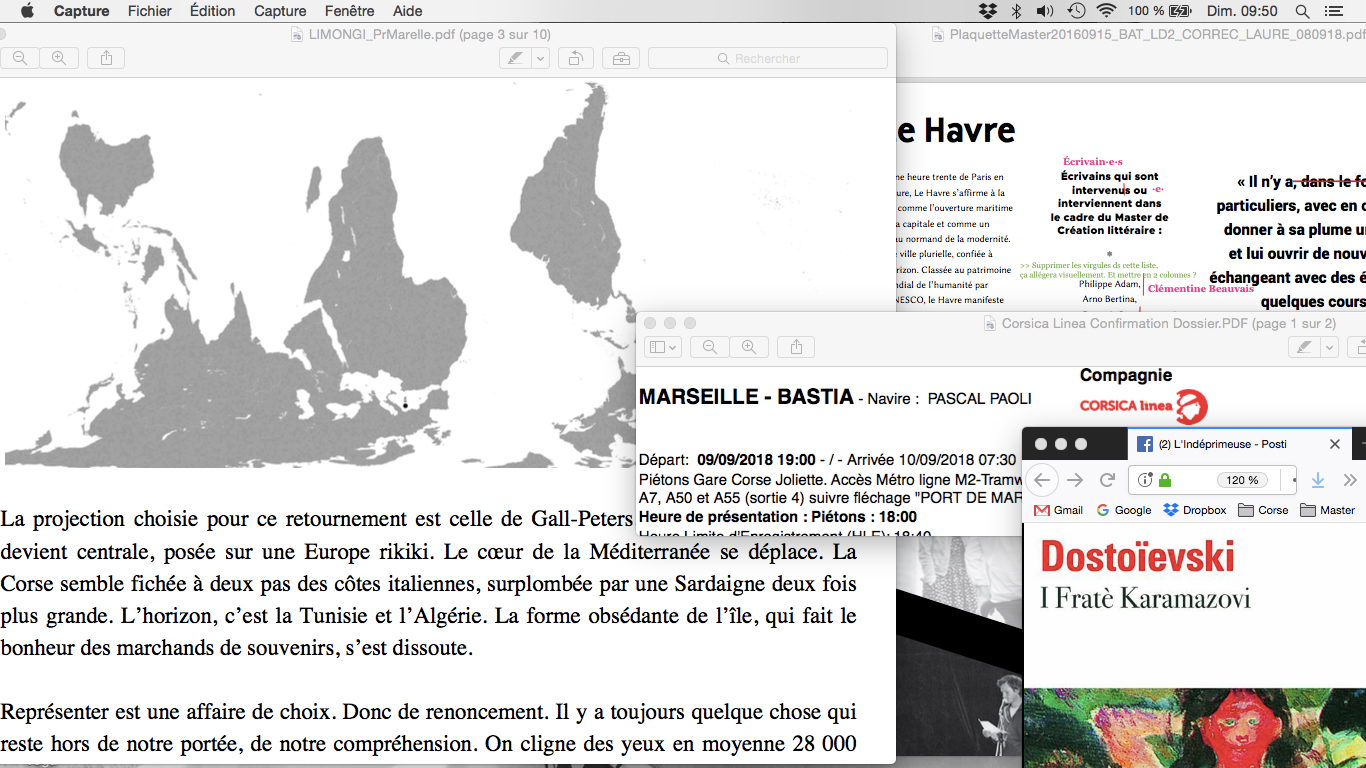1366x768 pixels.
Task: Zoom in on the Corsica Linea PDF
Action: click(x=749, y=347)
